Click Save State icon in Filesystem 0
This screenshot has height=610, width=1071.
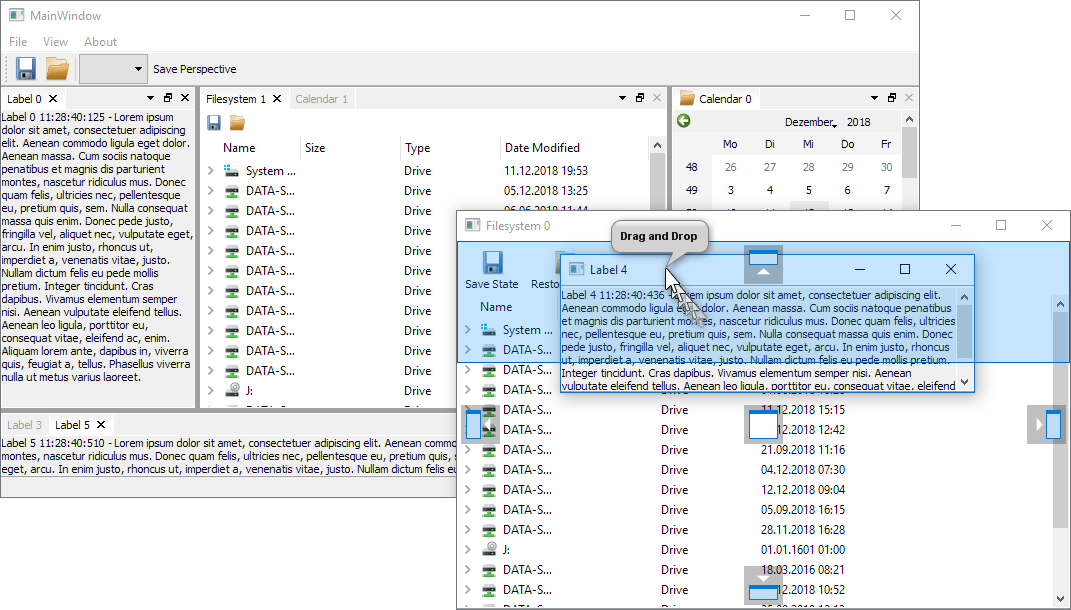[492, 262]
